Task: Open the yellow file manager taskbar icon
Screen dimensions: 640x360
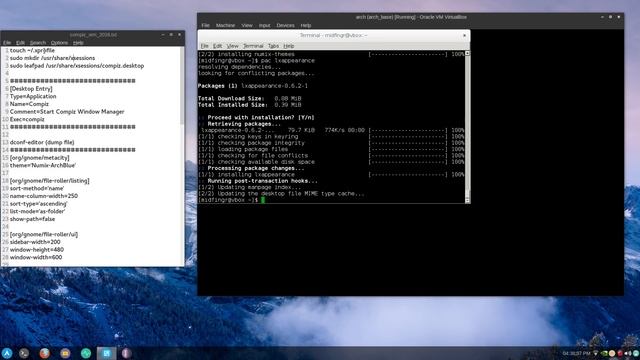Action: point(65,353)
